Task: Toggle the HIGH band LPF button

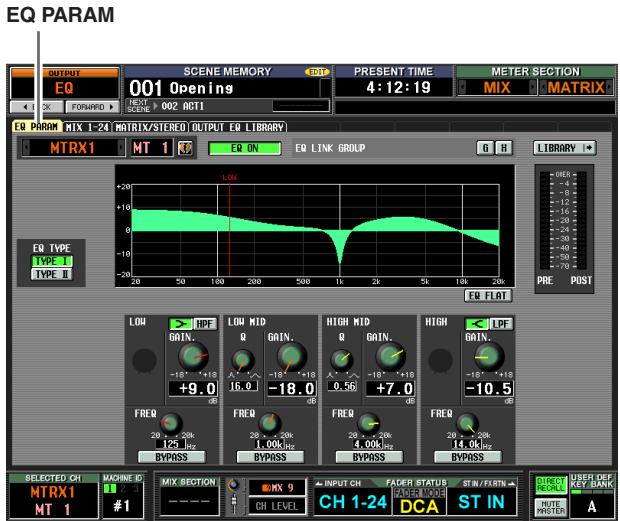Action: [x=501, y=324]
